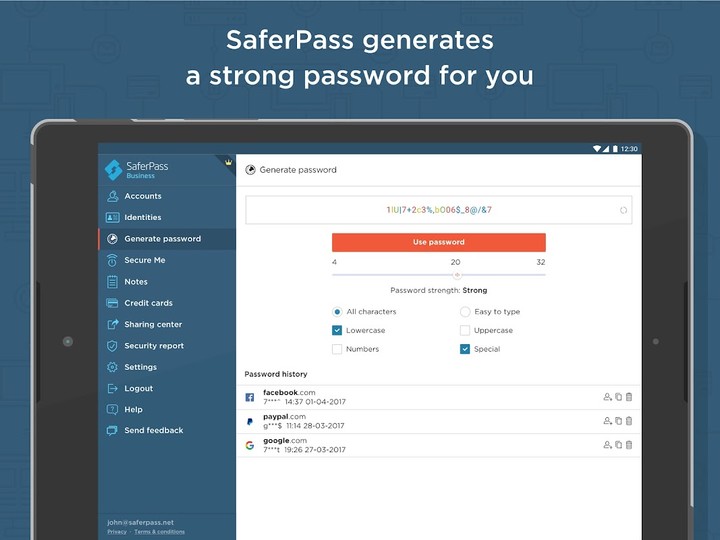Select the Easy to type option

465,312
